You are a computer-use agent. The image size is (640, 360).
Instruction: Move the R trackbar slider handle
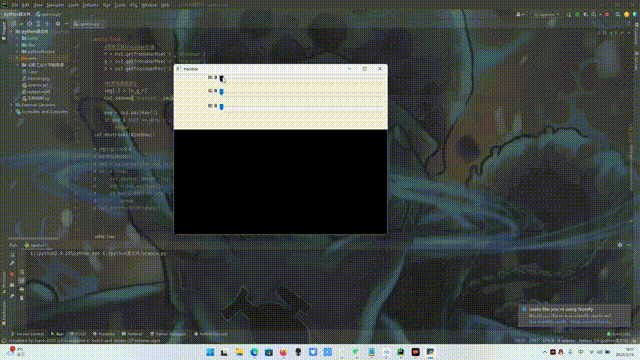tap(222, 78)
